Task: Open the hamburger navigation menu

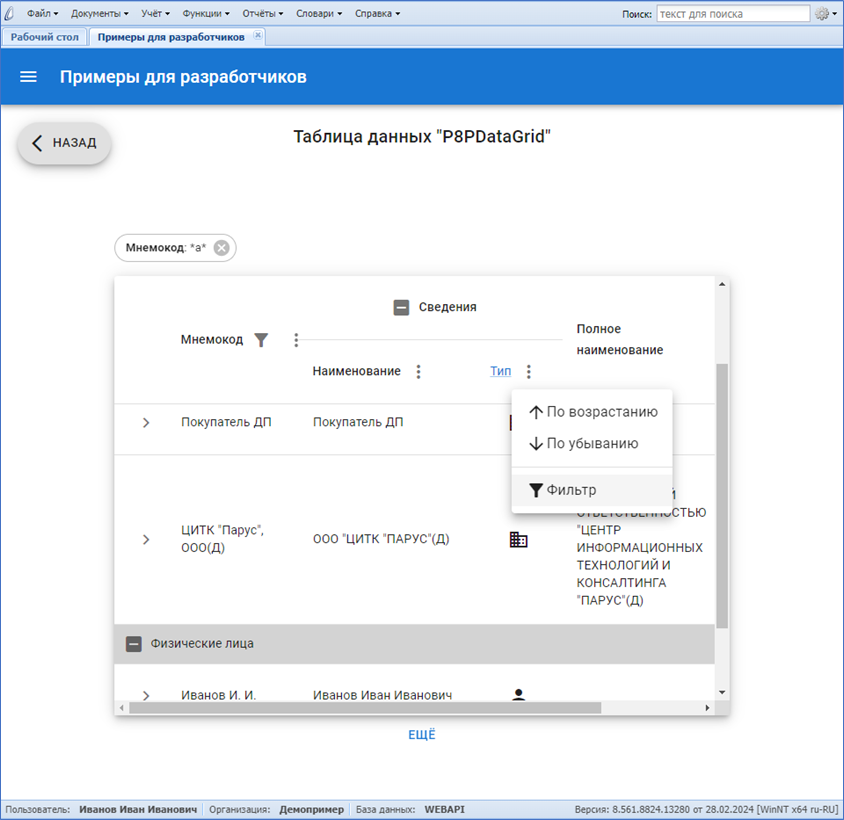Action: pos(28,77)
